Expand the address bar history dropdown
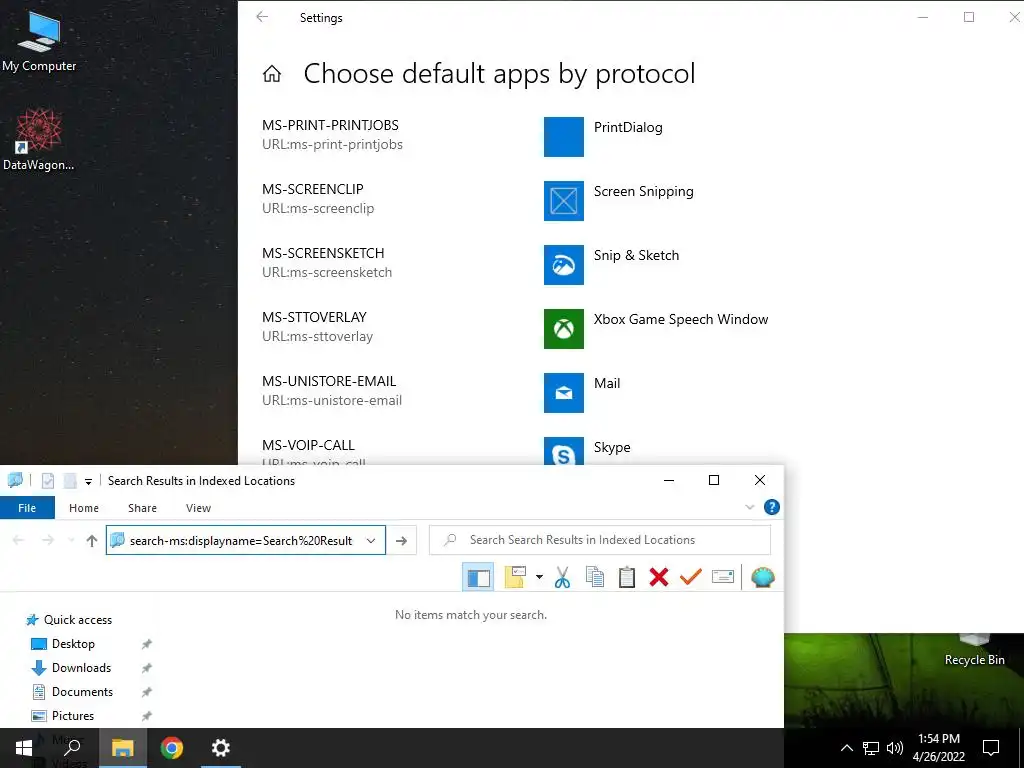This screenshot has width=1024, height=768. [x=371, y=541]
